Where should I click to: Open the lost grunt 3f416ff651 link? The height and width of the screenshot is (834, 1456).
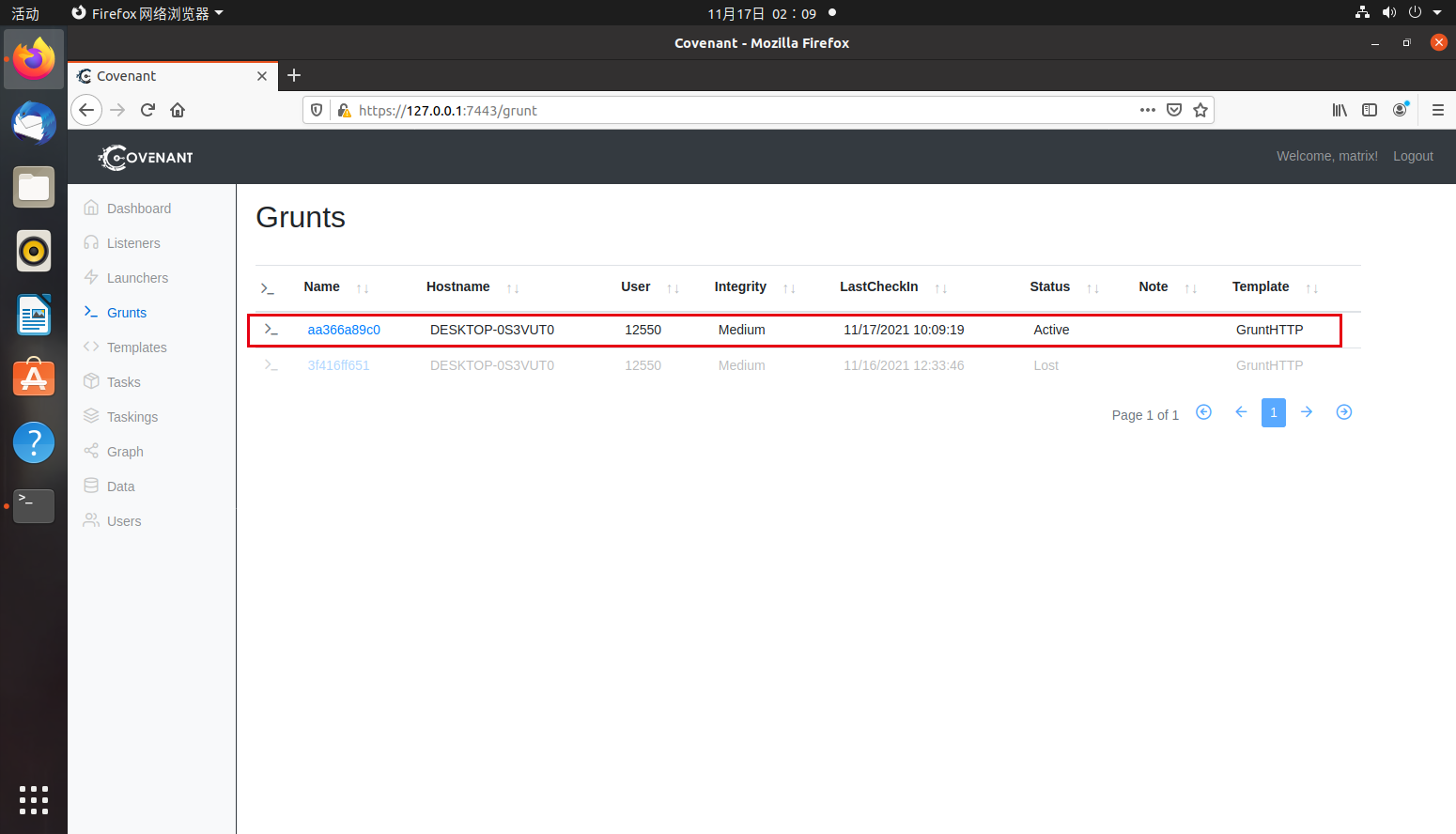[338, 365]
